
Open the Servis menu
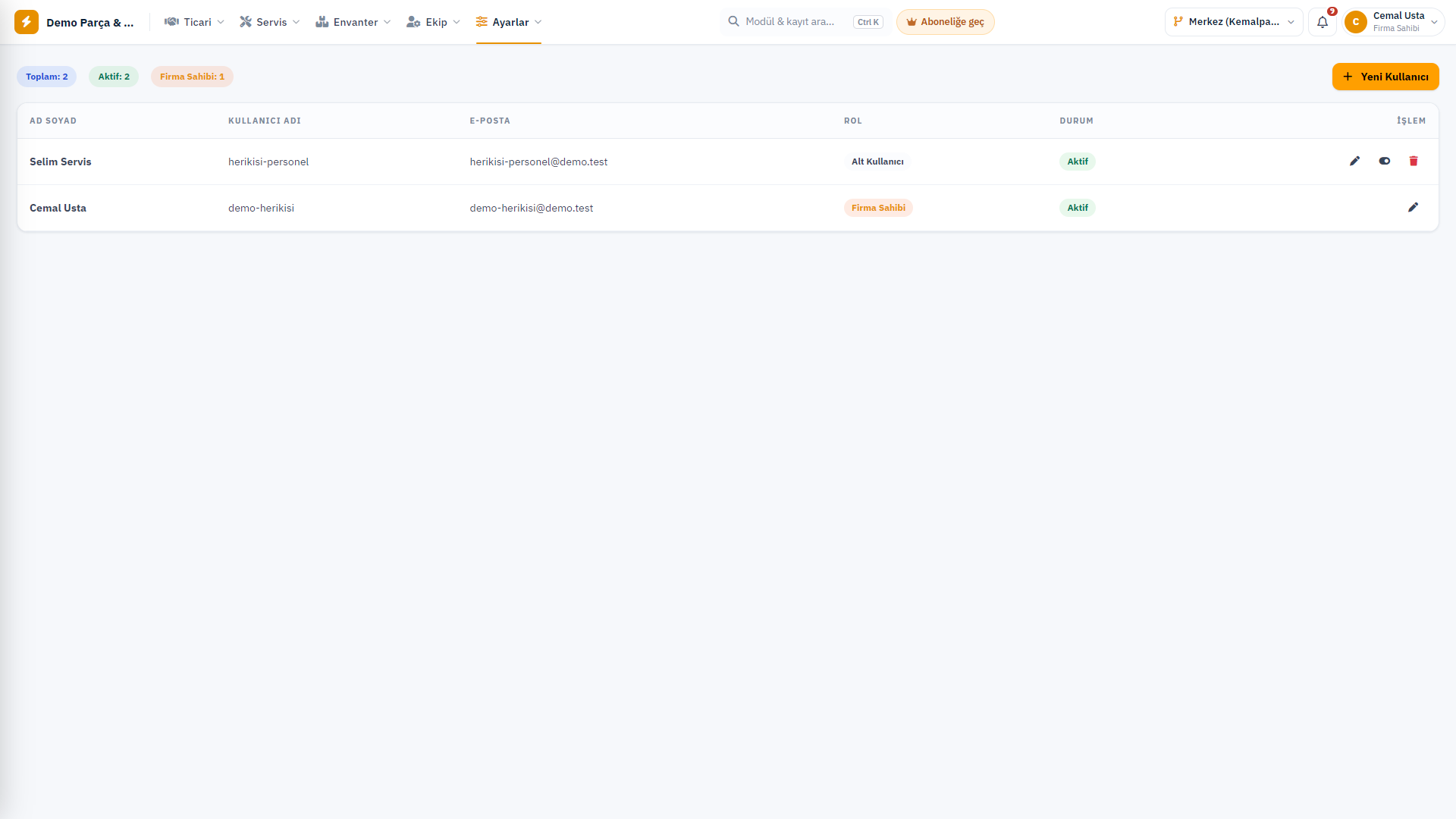click(270, 22)
